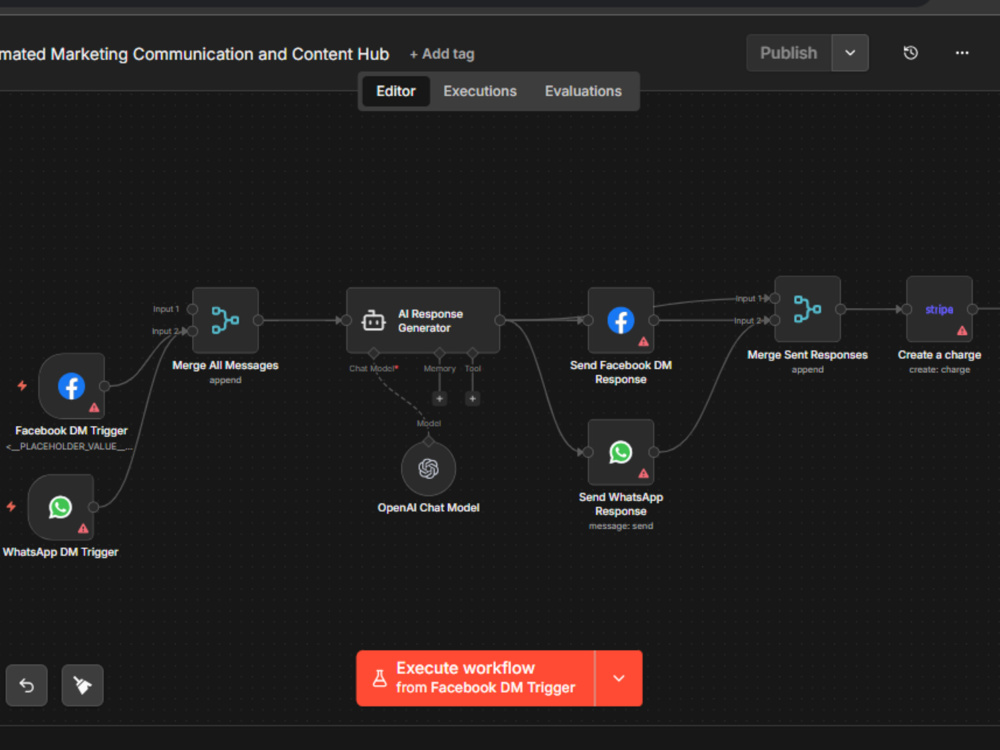This screenshot has width=1000, height=750.
Task: Click lightning bolt beside WhatsApp DM Trigger
Action: click(11, 507)
